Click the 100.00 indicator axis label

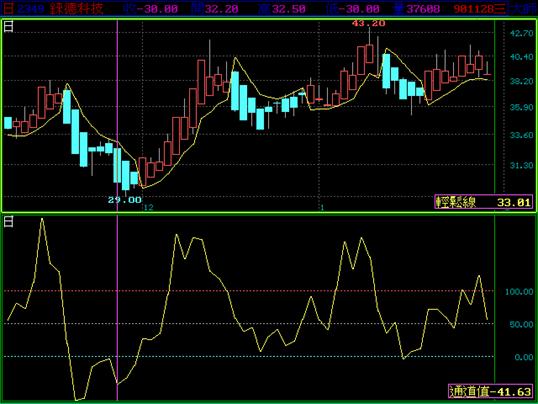pos(519,292)
